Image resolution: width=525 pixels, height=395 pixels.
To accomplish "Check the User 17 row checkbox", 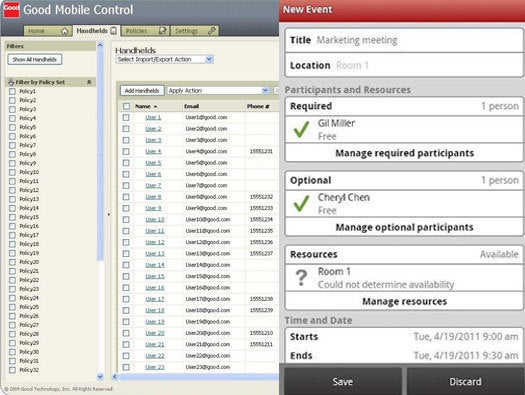I will [126, 299].
